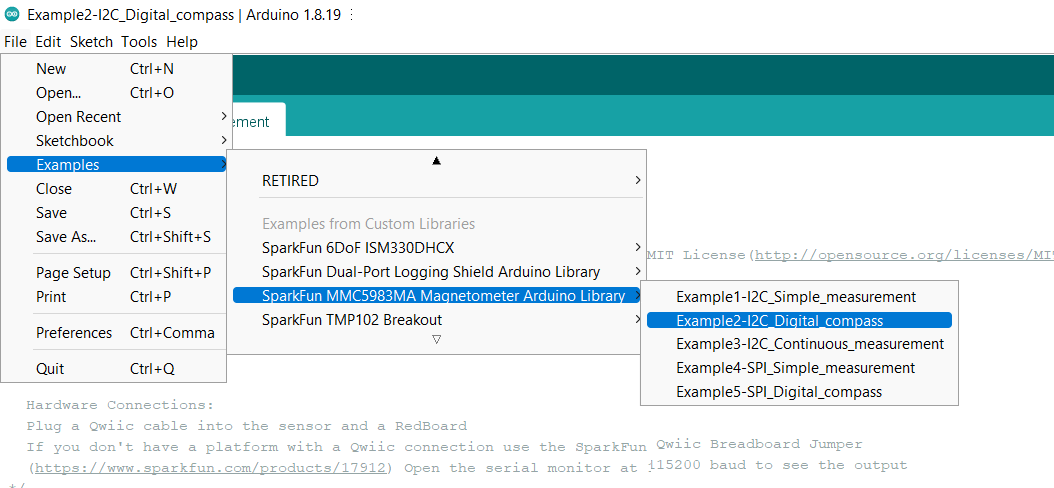The image size is (1054, 488).
Task: Open the Edit menu
Action: tap(48, 42)
